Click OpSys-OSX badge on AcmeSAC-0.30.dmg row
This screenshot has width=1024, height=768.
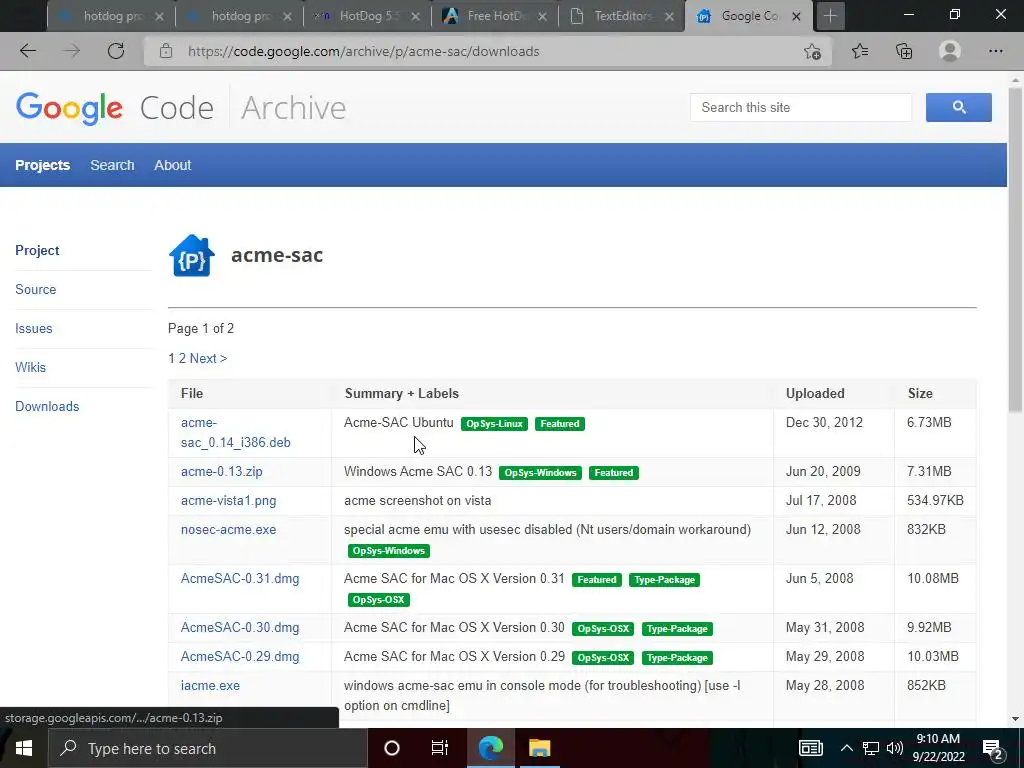(603, 629)
